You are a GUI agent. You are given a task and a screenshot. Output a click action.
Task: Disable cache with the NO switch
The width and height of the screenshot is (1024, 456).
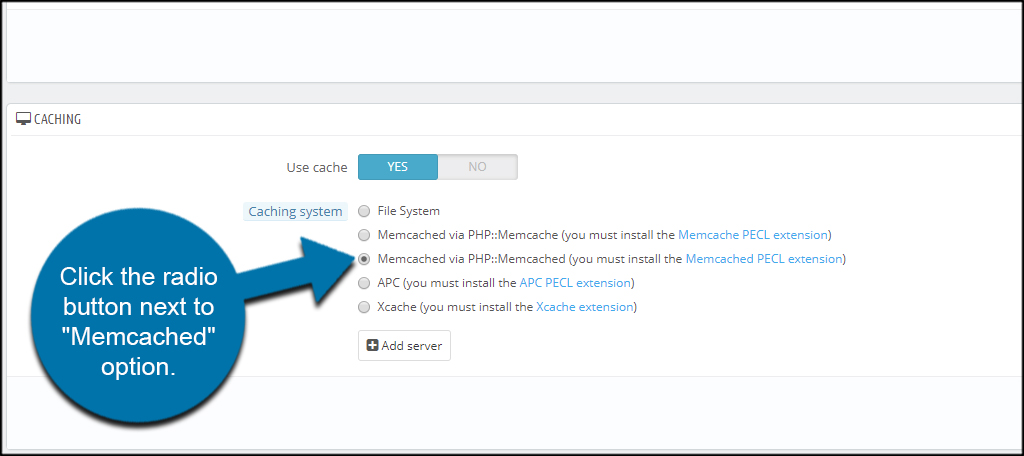477,167
